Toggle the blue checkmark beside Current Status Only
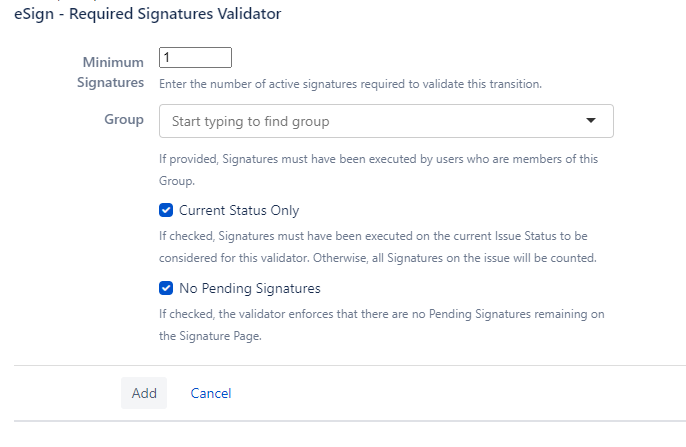 pyautogui.click(x=167, y=211)
